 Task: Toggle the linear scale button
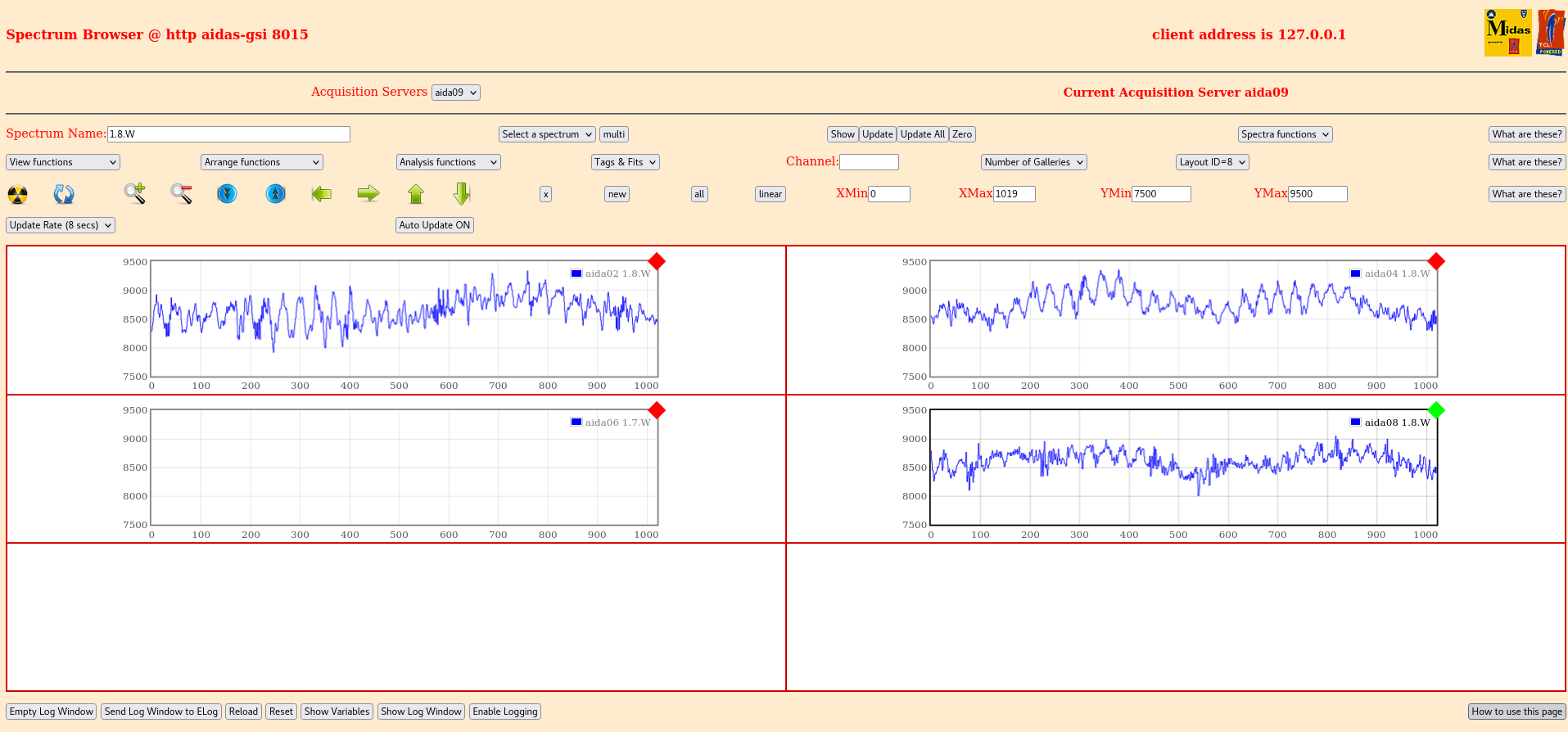pos(770,194)
